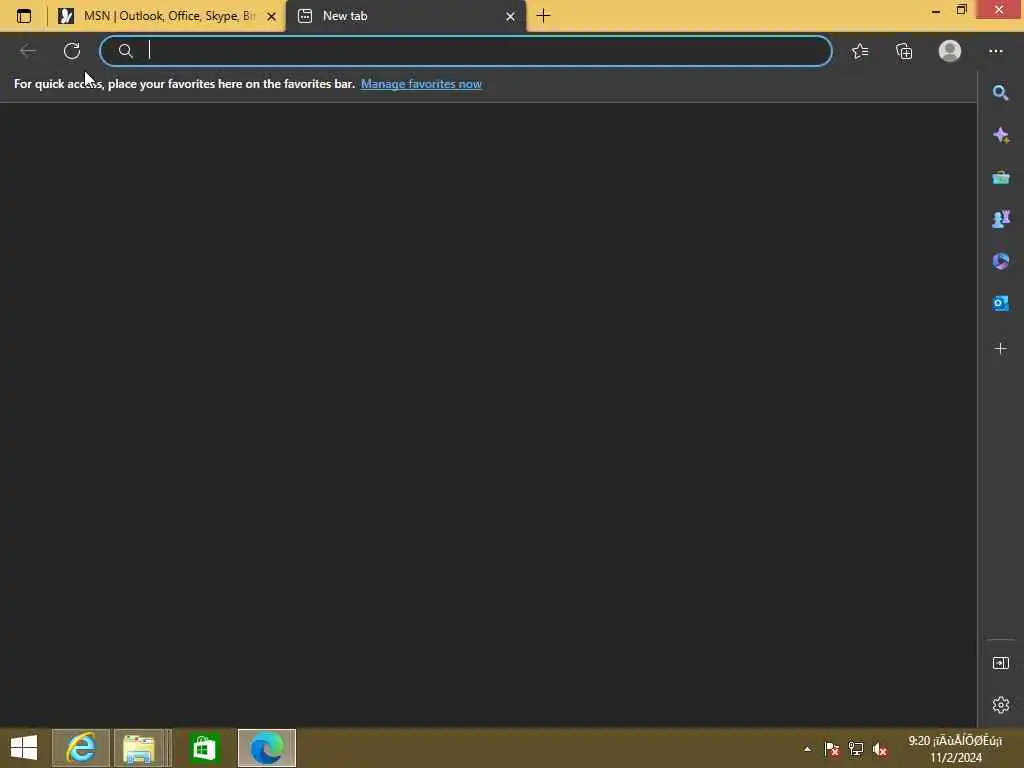
Task: Open sidebar Discover sparkle icon
Action: coord(1000,135)
